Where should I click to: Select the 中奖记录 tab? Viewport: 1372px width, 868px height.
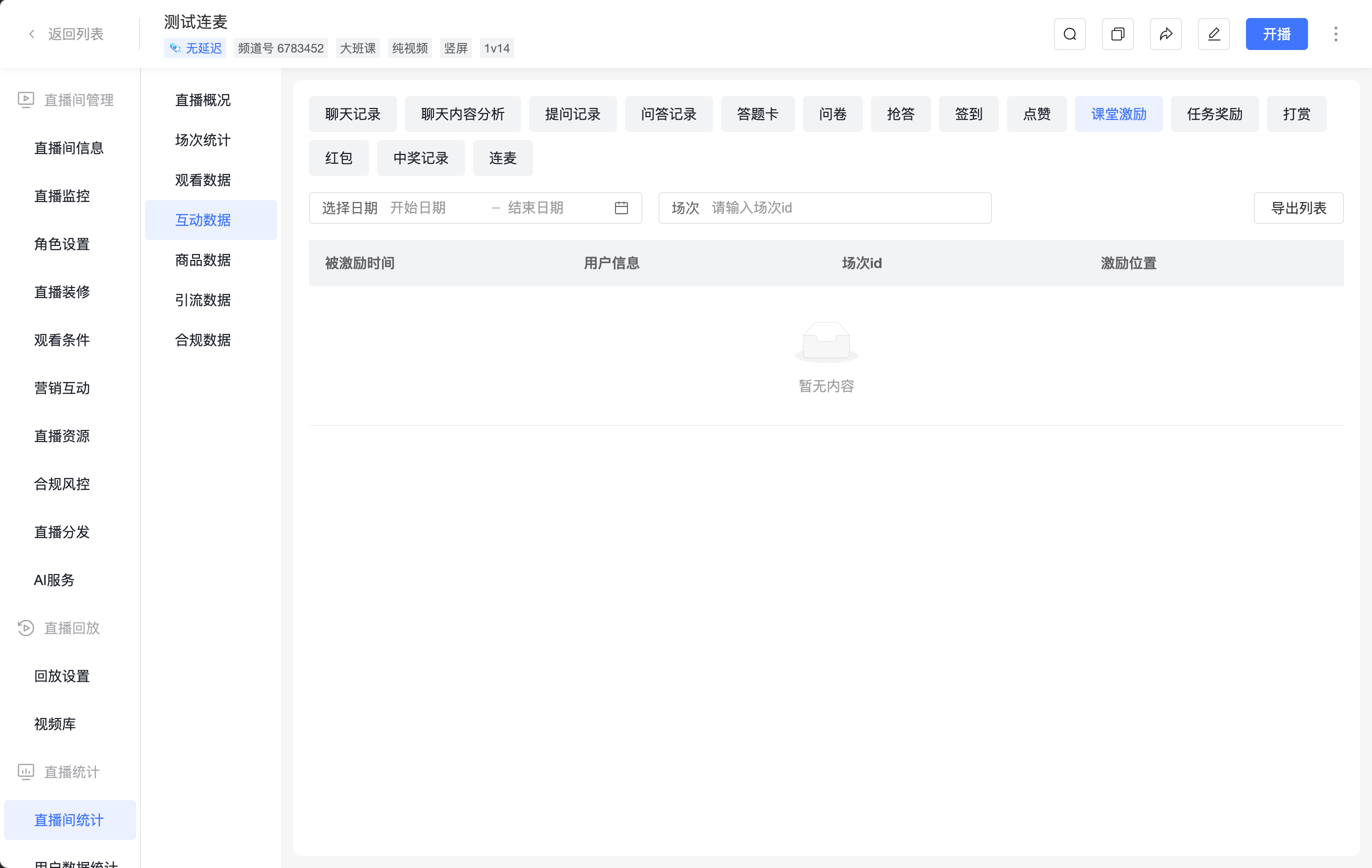point(420,158)
